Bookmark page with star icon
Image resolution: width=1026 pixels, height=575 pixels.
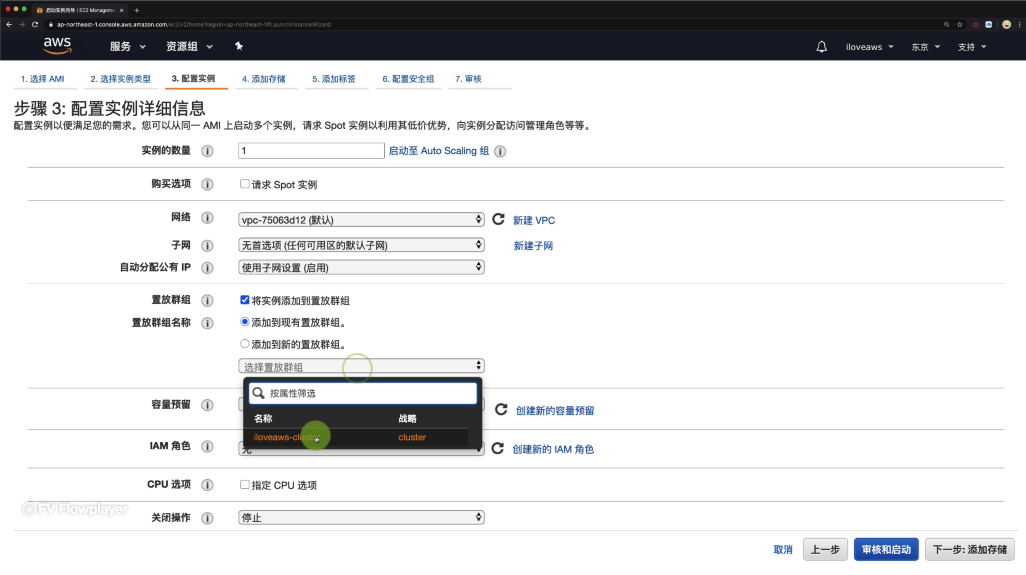tap(960, 24)
